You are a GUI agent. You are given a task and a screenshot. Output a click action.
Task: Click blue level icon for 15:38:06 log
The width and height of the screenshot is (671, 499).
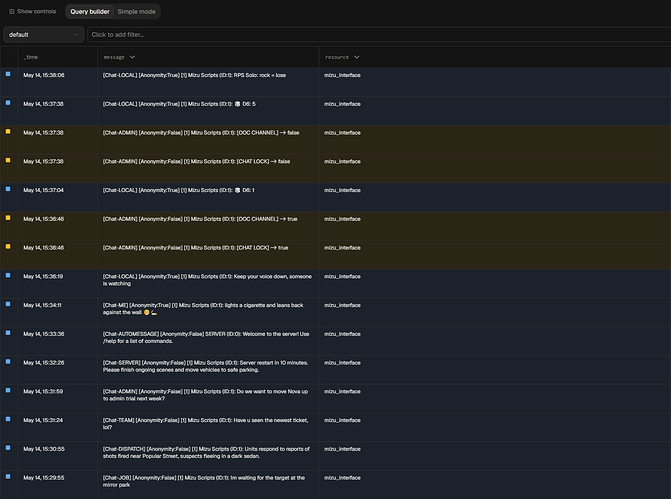click(x=8, y=74)
